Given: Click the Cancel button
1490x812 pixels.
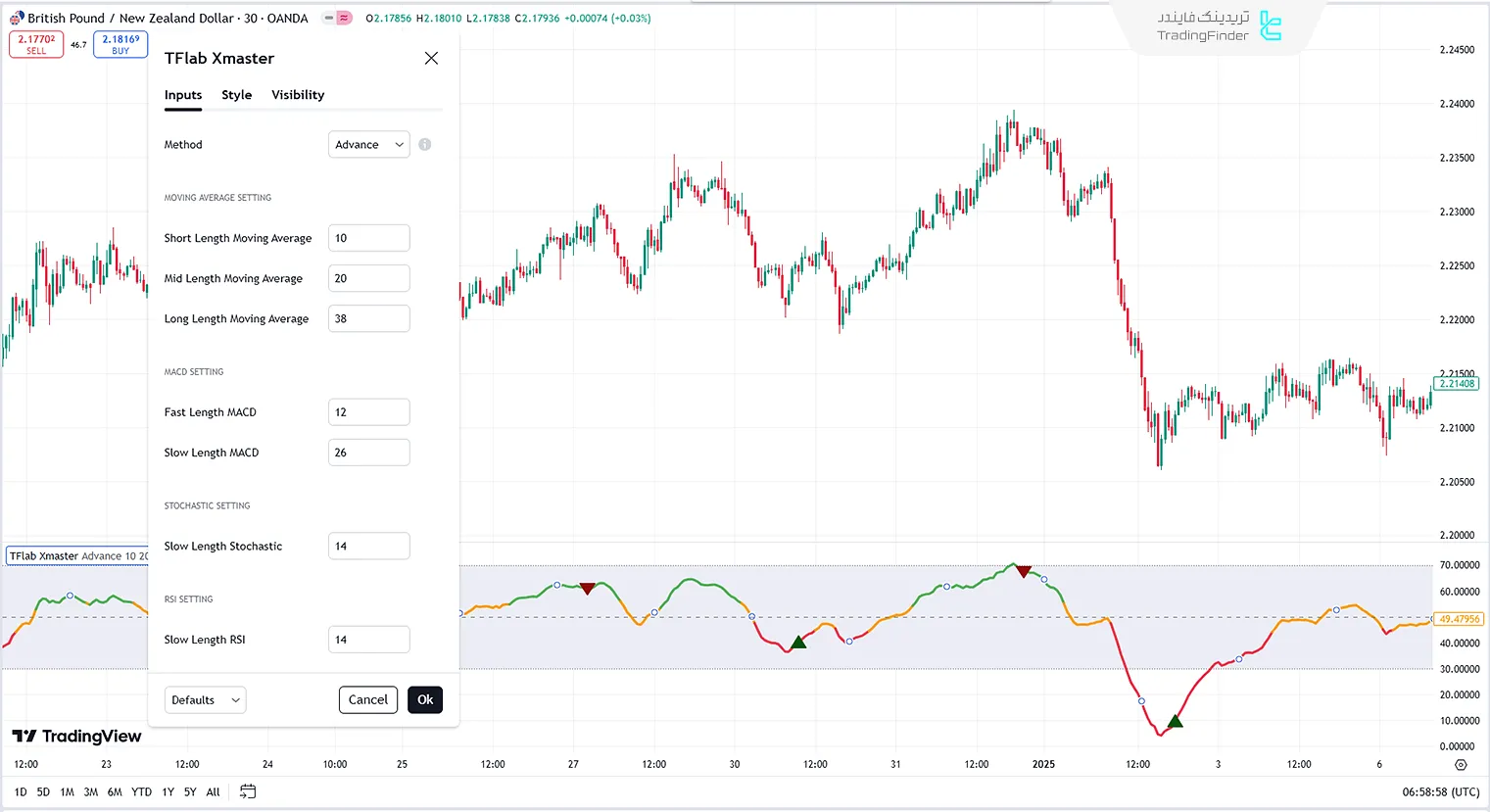Looking at the screenshot, I should [368, 700].
